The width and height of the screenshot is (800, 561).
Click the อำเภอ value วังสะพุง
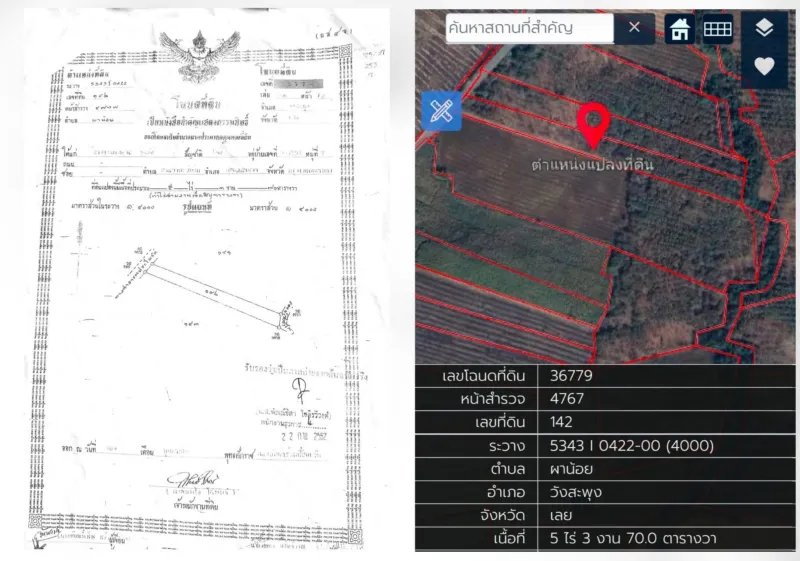pos(576,493)
